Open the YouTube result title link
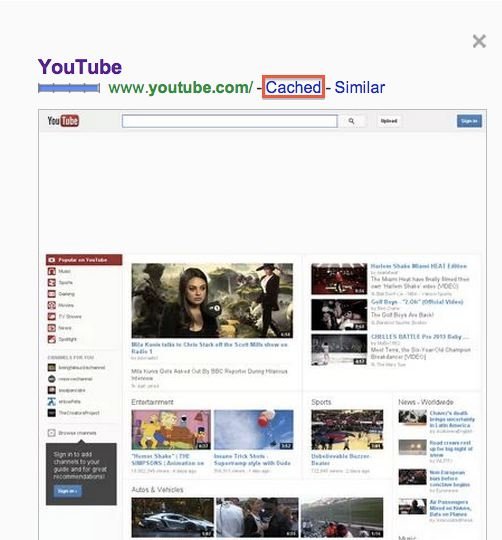The width and height of the screenshot is (502, 540). (x=80, y=67)
